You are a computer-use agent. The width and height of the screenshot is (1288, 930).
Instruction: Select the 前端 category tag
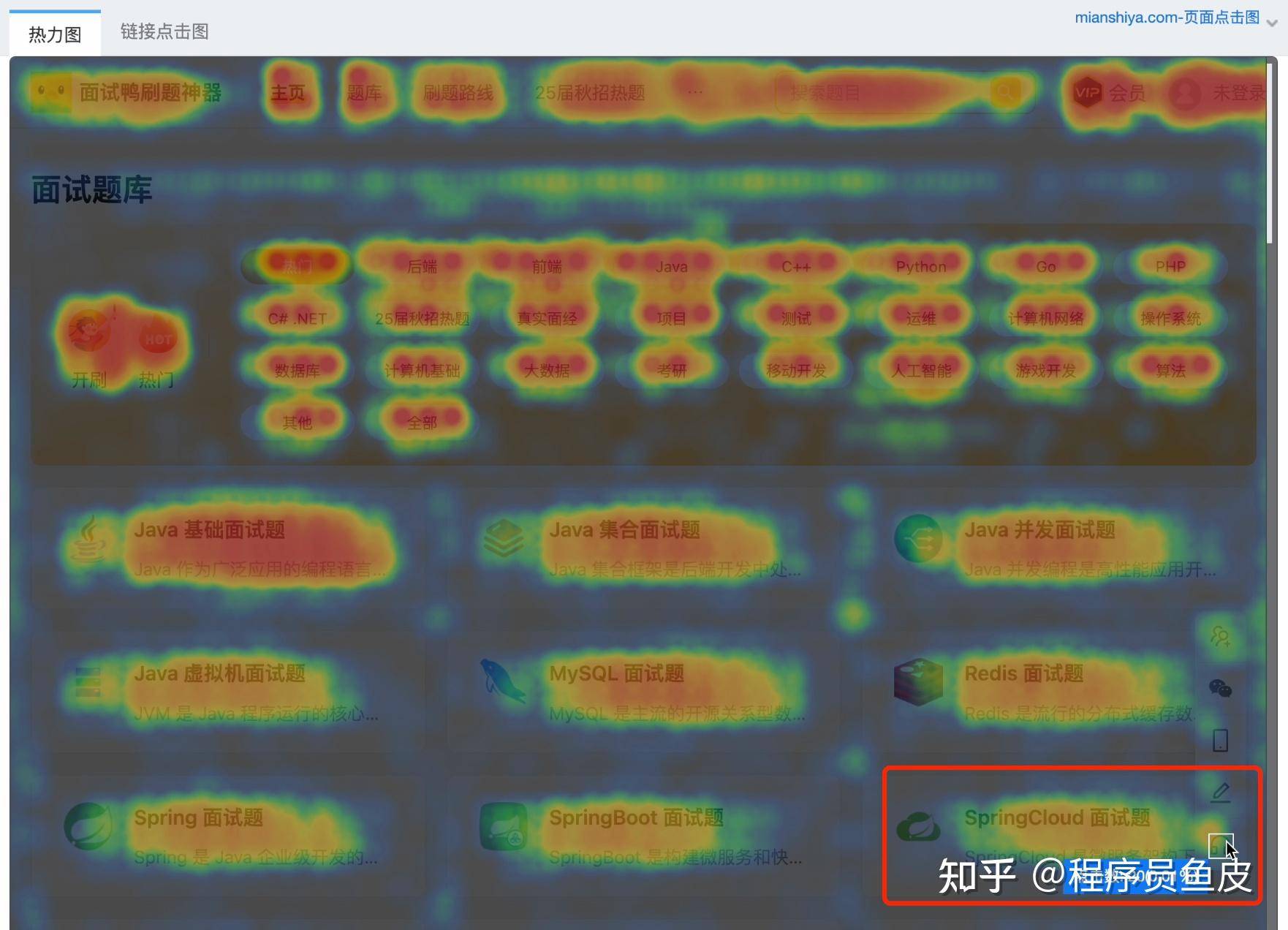(x=547, y=266)
